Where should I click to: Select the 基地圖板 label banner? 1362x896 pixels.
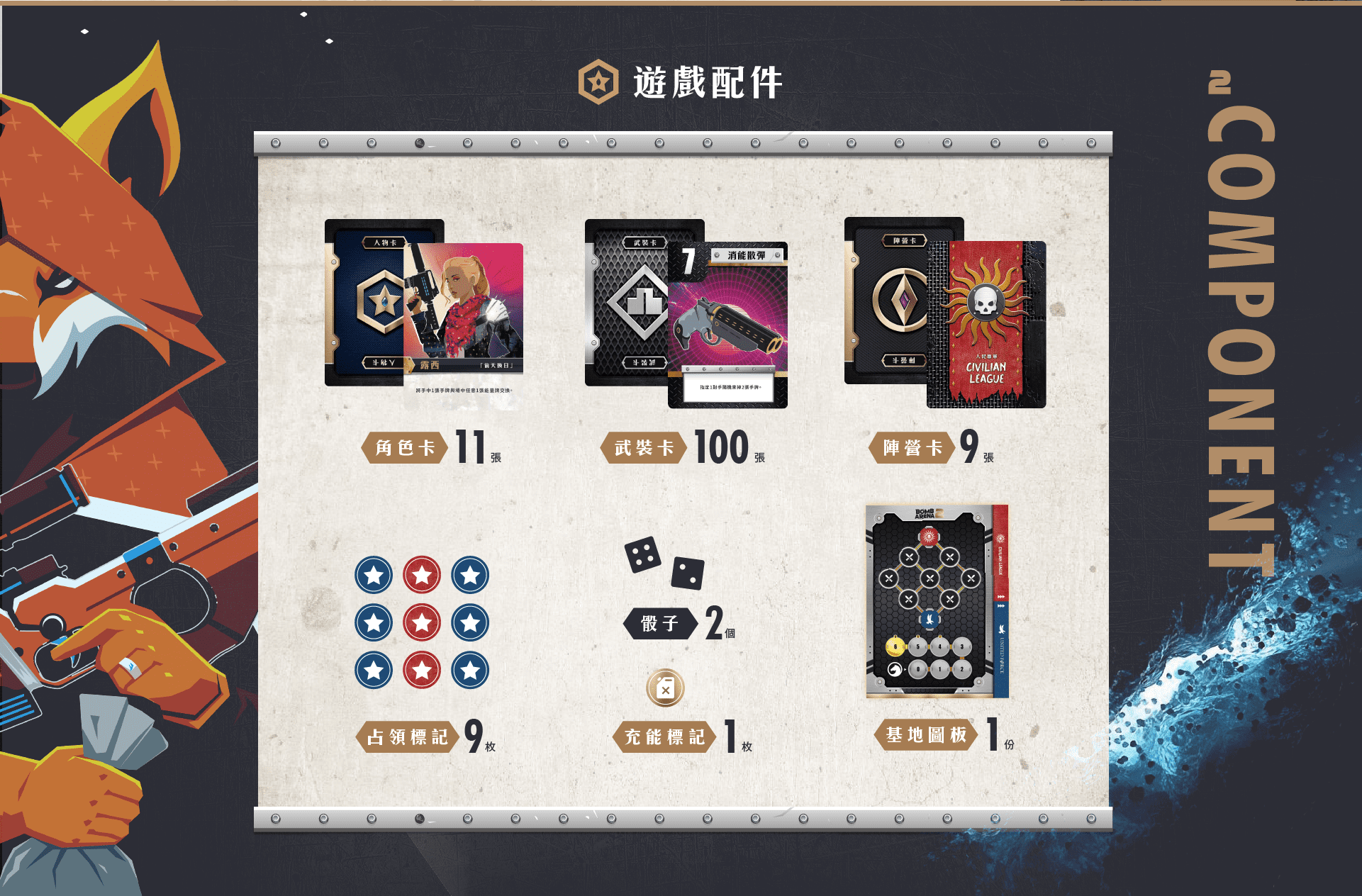coord(927,735)
